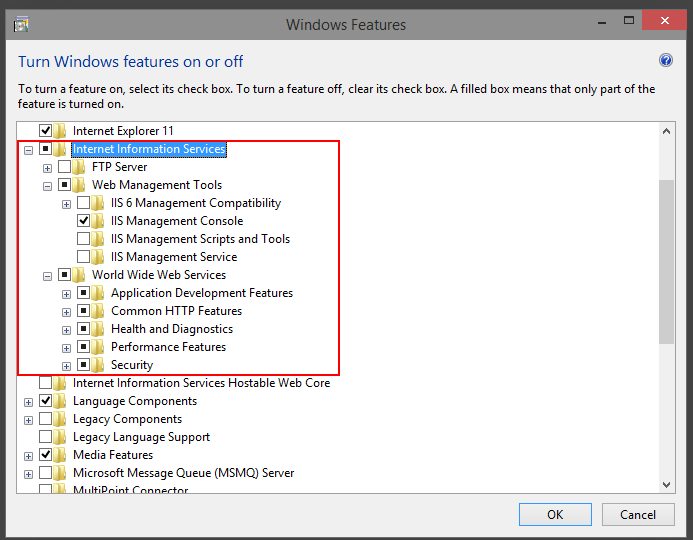Click the FTP Server folder icon
The height and width of the screenshot is (540, 693).
(79, 167)
